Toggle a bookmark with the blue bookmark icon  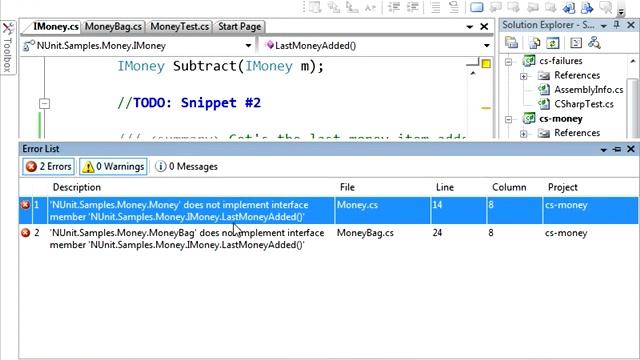pyautogui.click(x=477, y=7)
